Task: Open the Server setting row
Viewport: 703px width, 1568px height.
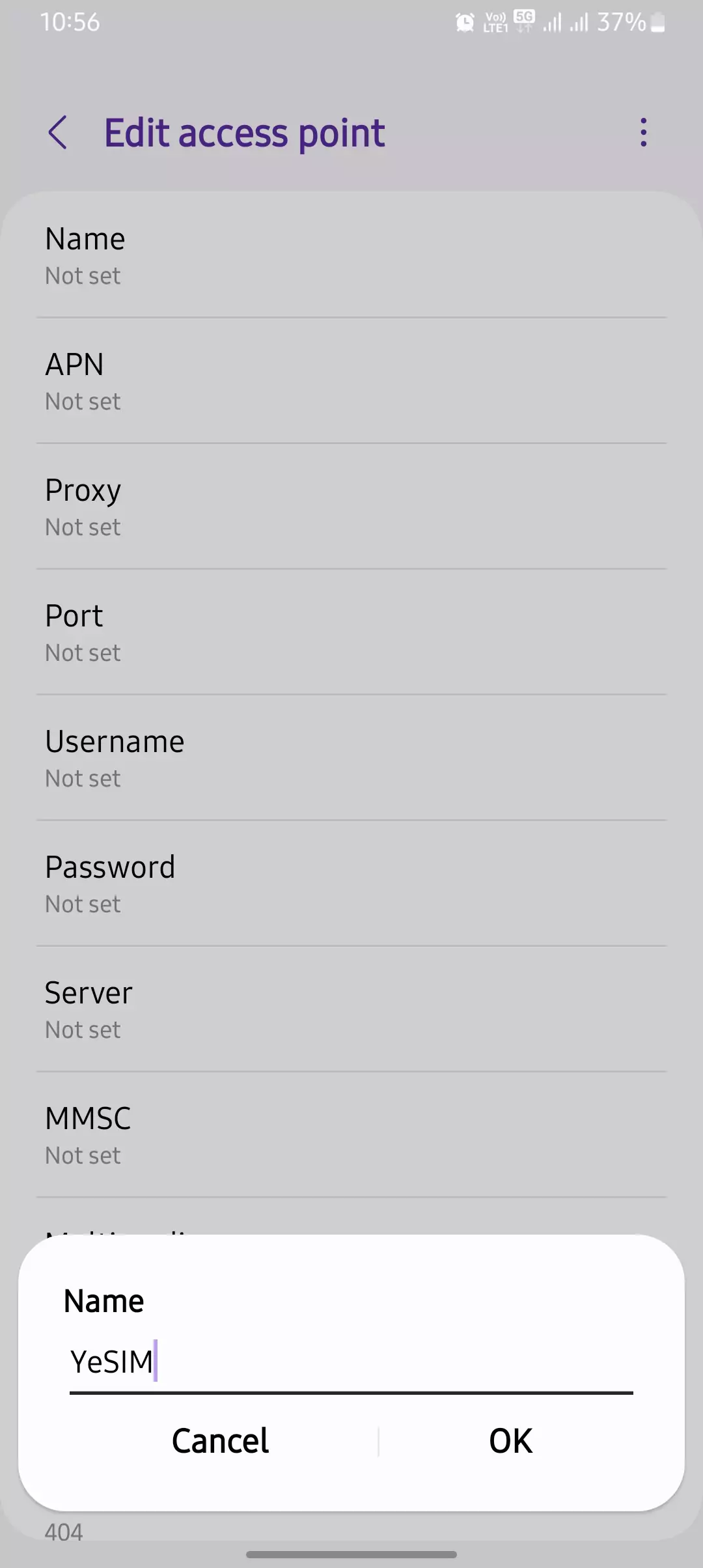Action: click(351, 1010)
